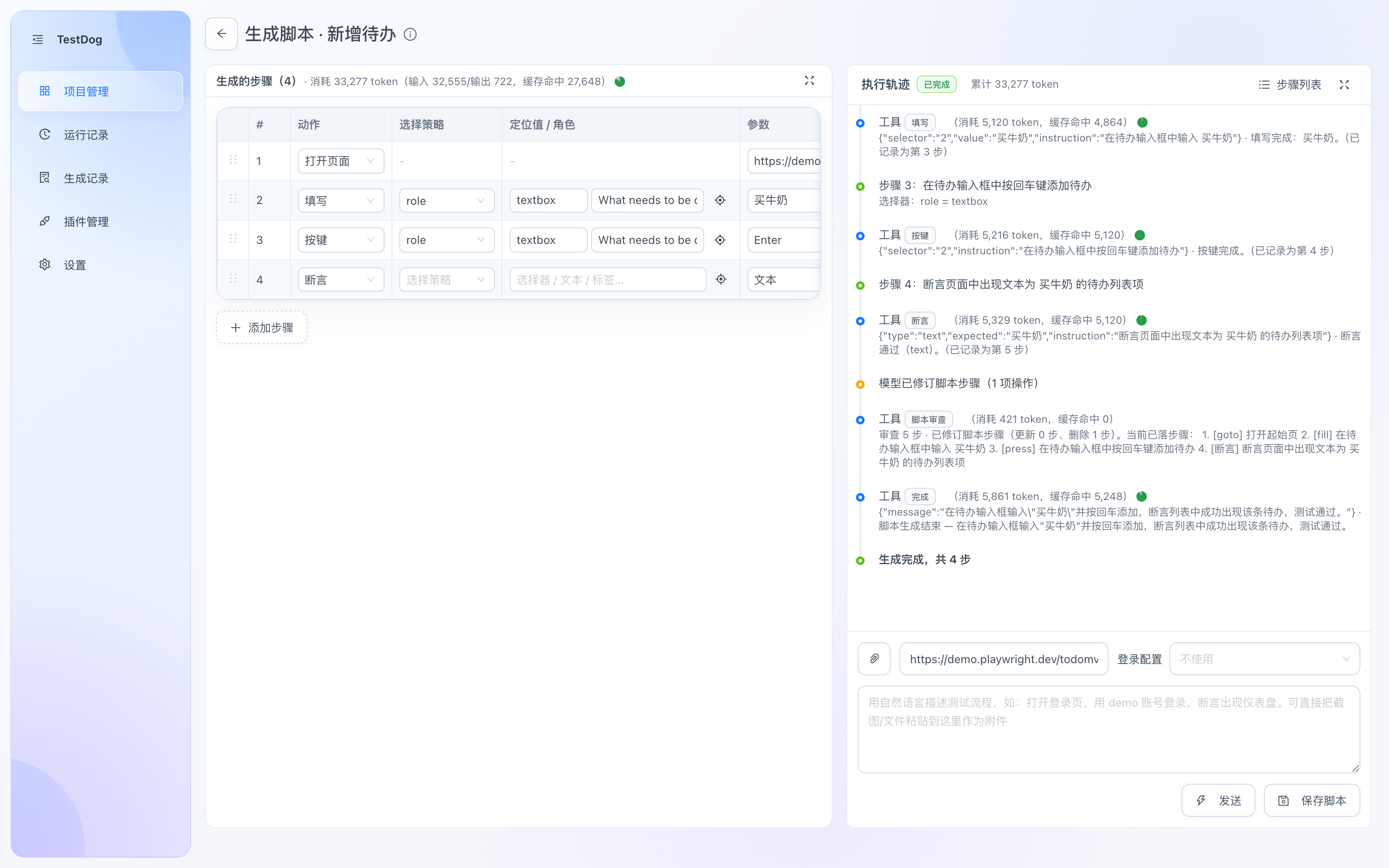
Task: Open 打开页面 action dropdown in step 1
Action: [341, 161]
